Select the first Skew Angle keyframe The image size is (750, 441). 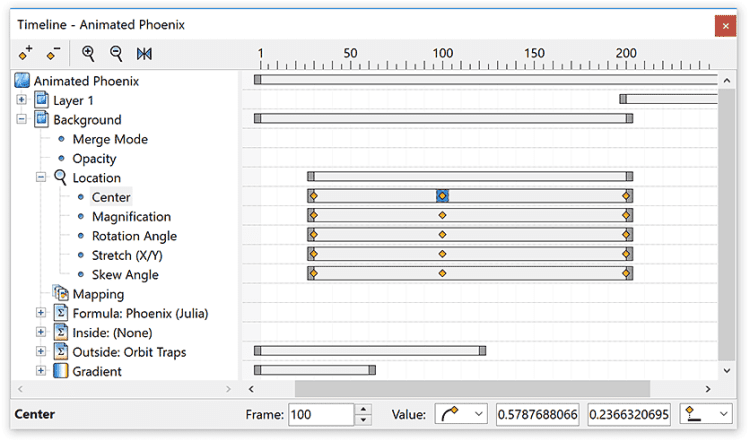click(313, 273)
